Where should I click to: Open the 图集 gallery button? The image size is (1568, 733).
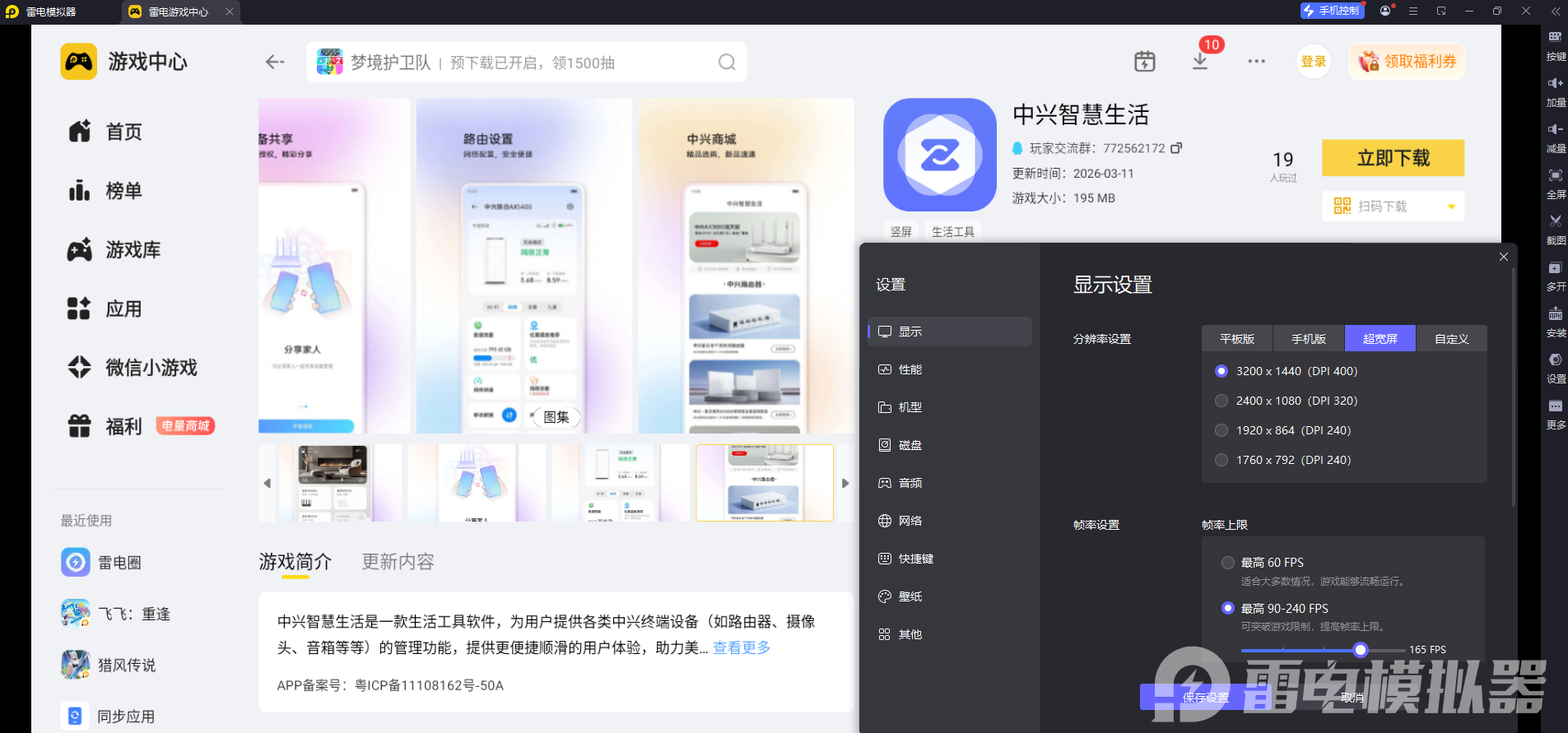556,417
